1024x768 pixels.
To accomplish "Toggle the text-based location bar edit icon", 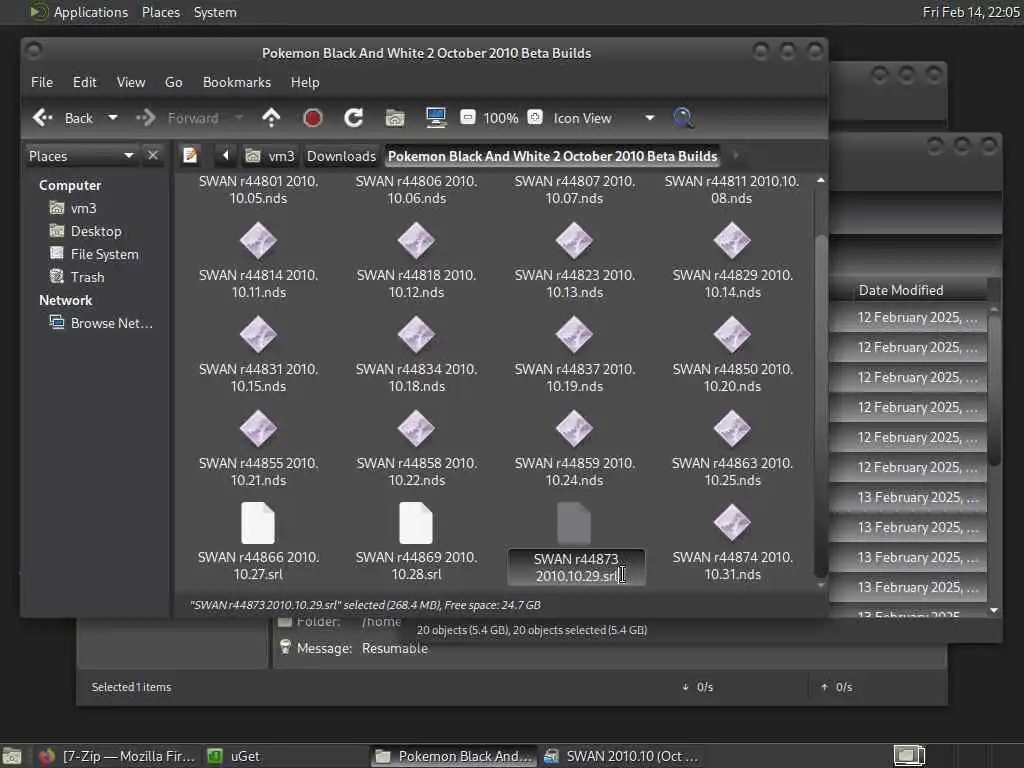I will pos(191,155).
